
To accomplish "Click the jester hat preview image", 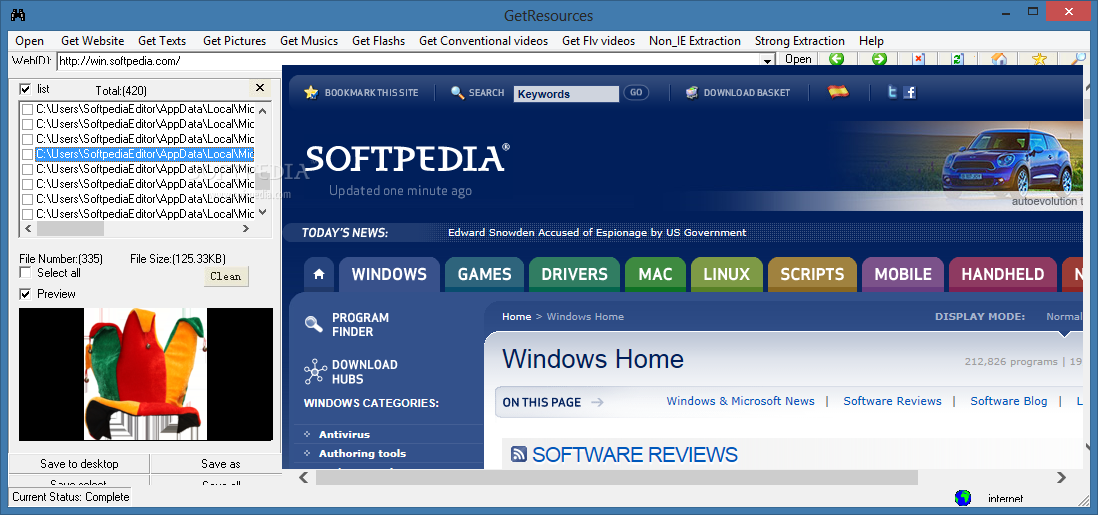I will point(146,374).
